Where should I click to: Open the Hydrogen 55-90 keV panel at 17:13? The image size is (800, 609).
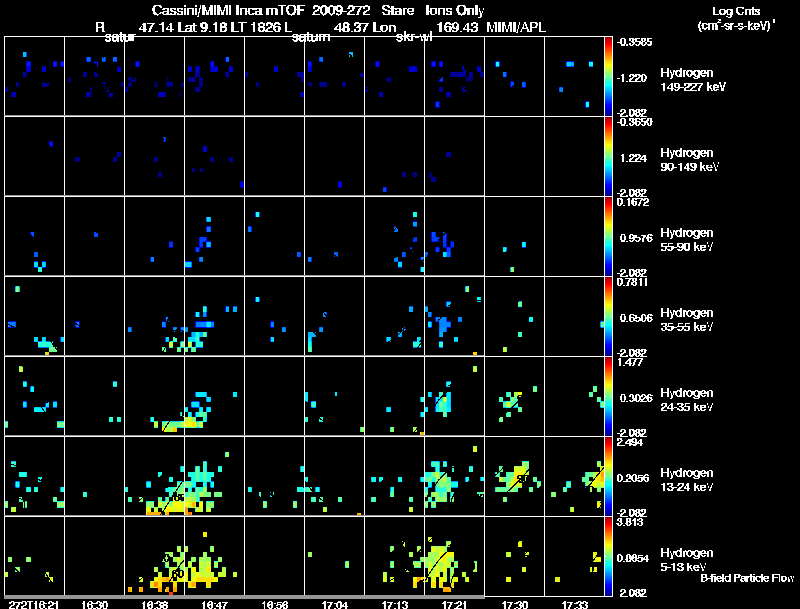click(394, 236)
